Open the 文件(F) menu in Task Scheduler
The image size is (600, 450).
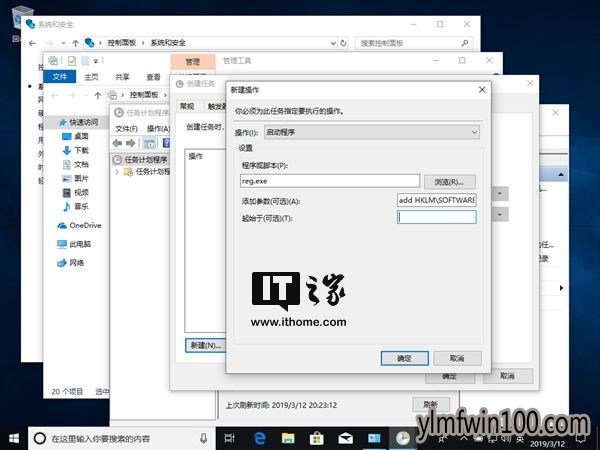[x=125, y=128]
